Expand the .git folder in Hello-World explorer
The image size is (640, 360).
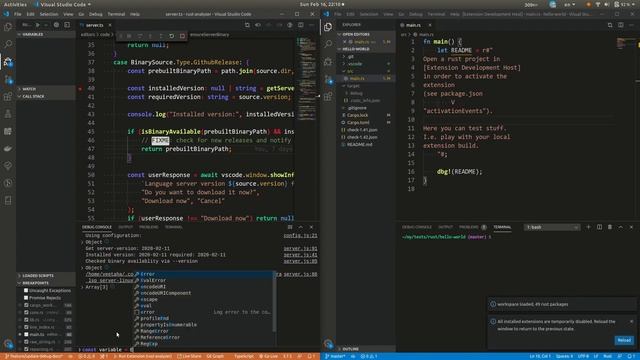[366, 56]
